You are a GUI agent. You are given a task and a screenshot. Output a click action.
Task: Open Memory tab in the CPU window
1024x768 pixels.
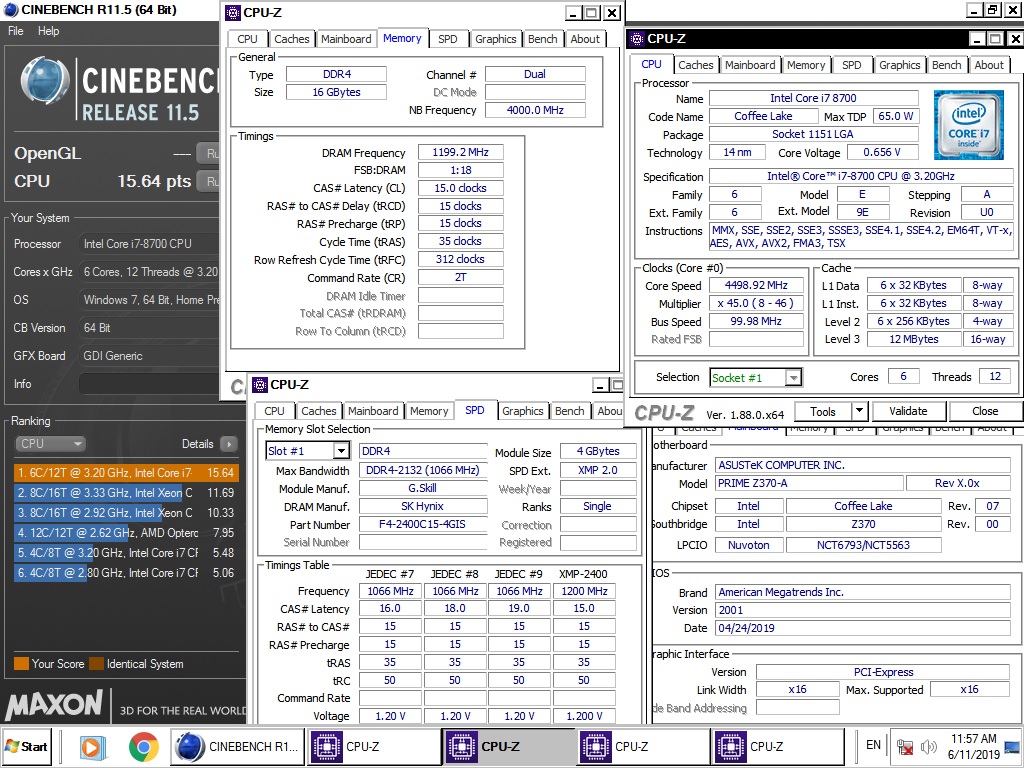(x=806, y=65)
